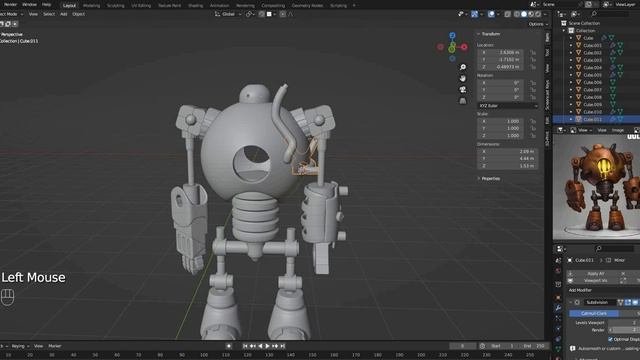Click the snap magnet icon in header
This screenshot has height=360, width=640.
(262, 14)
